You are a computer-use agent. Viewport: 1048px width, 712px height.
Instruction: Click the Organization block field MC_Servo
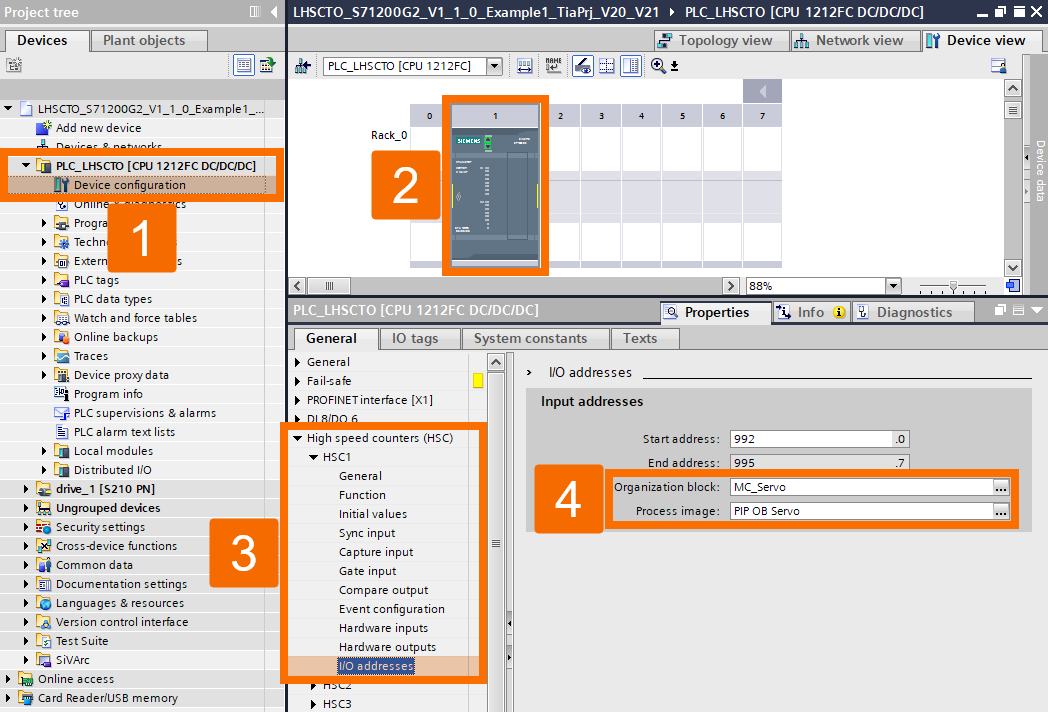[x=862, y=487]
